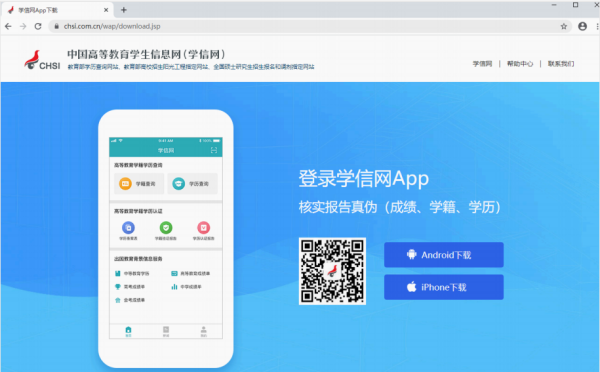View site info via the lock icon
Image resolution: width=600 pixels, height=372 pixels.
tap(57, 26)
